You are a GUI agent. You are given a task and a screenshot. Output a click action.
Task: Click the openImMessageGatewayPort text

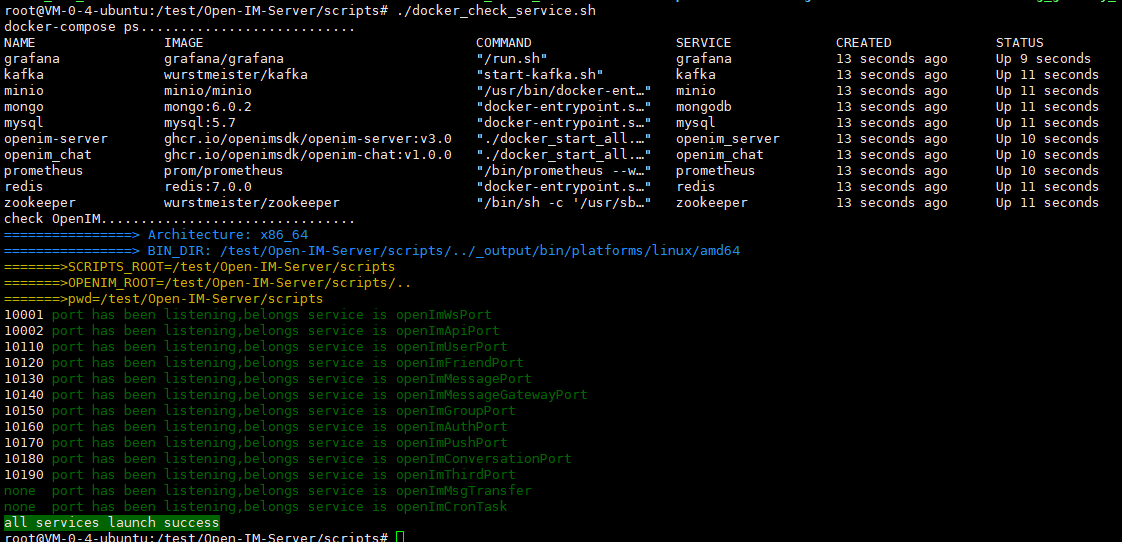(491, 395)
